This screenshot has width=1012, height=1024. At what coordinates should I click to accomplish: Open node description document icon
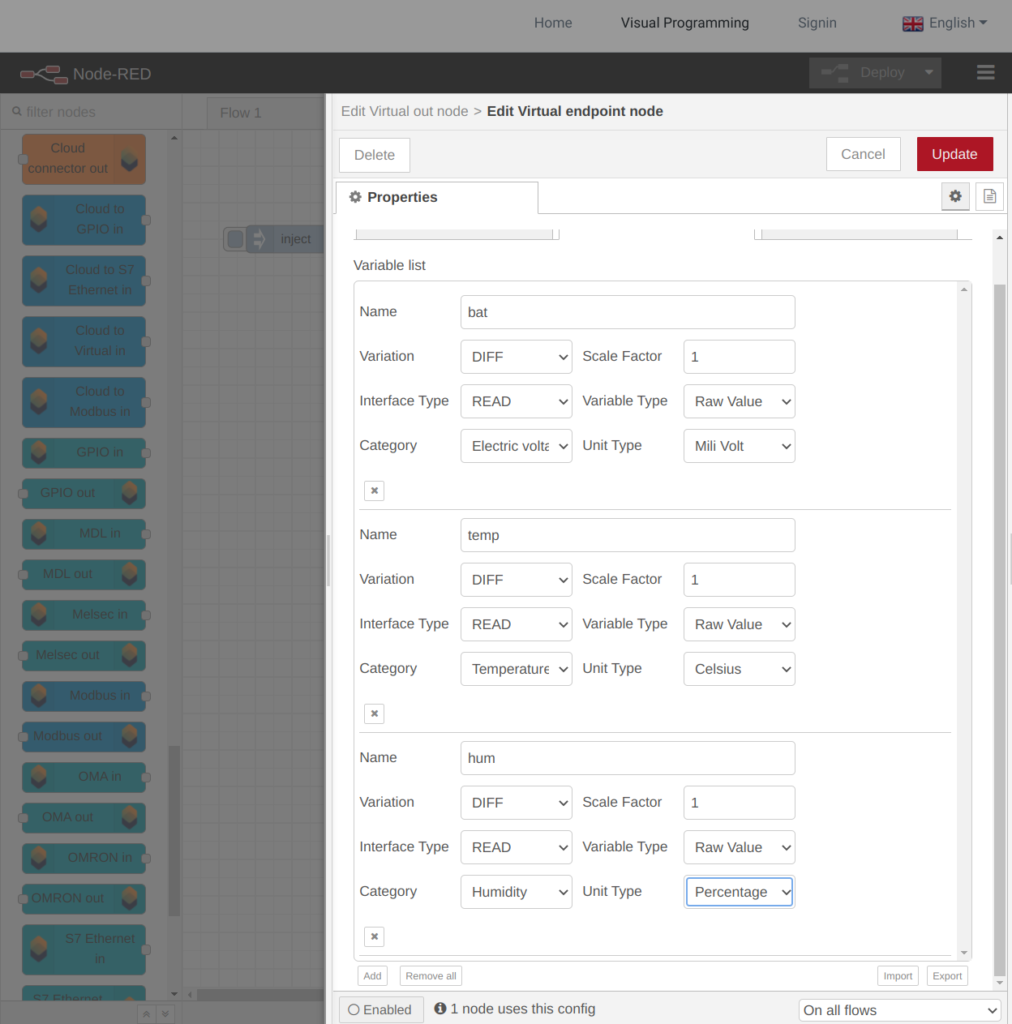click(x=989, y=196)
